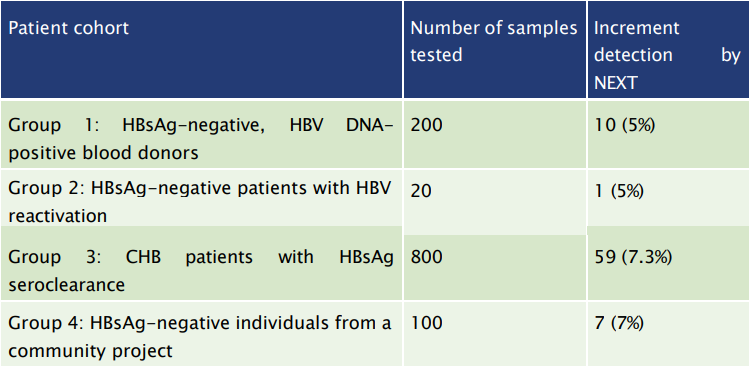Select the 'Number of samples tested' header
This screenshot has width=749, height=370.
(495, 49)
